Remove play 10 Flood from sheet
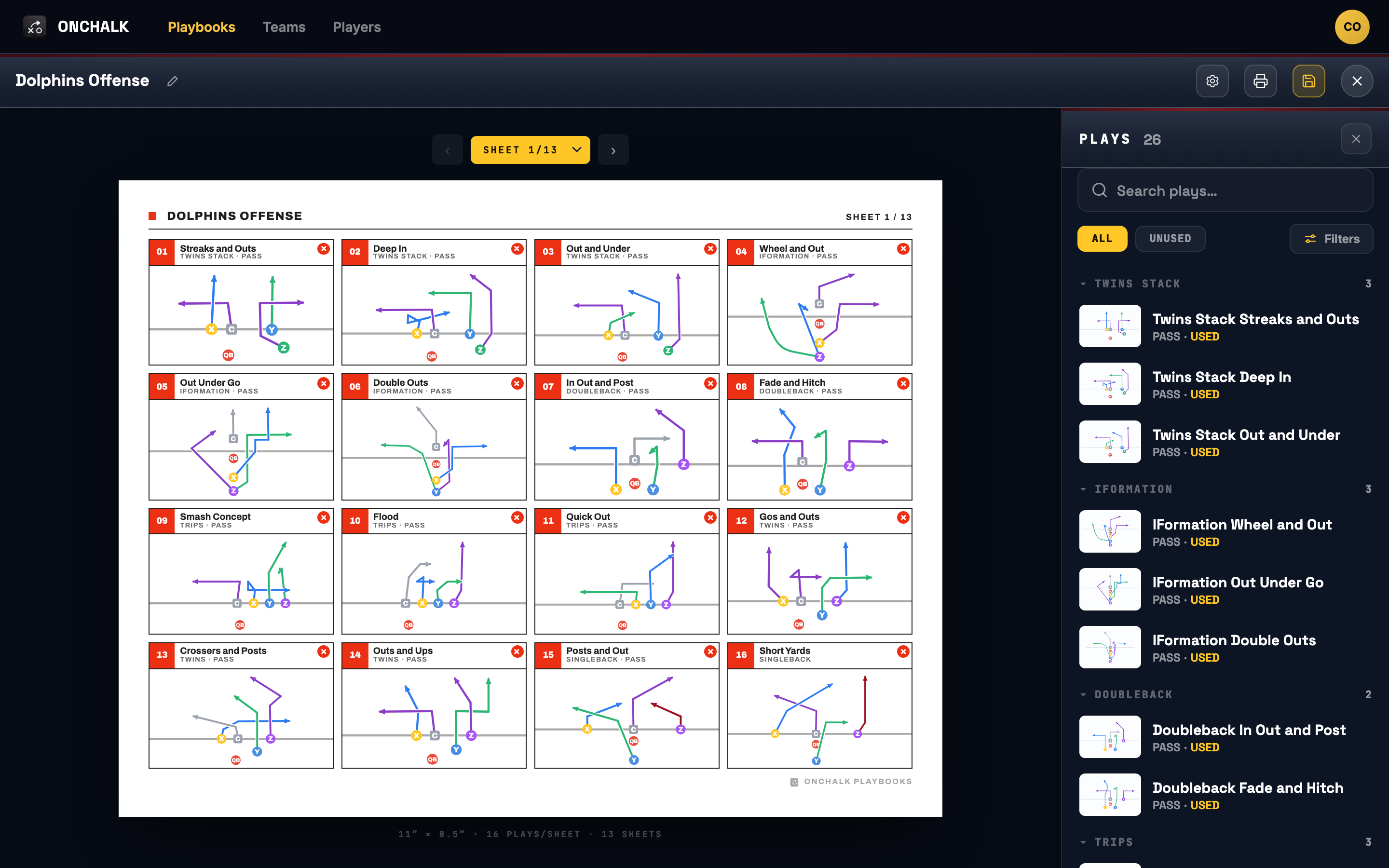 (517, 517)
